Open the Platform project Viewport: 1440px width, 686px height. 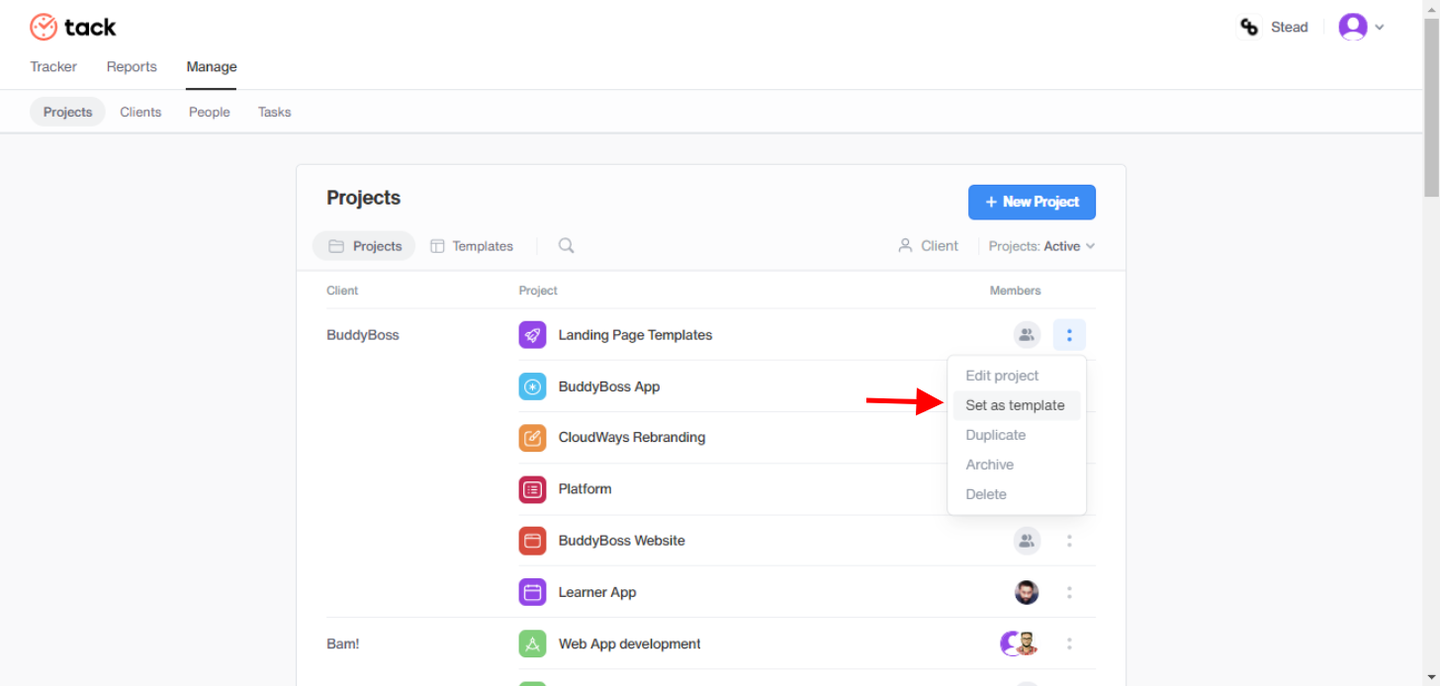[x=585, y=489]
